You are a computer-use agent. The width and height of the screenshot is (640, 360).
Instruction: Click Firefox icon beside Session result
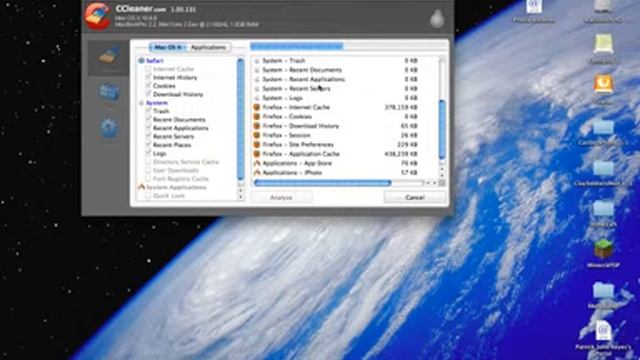[x=257, y=135]
